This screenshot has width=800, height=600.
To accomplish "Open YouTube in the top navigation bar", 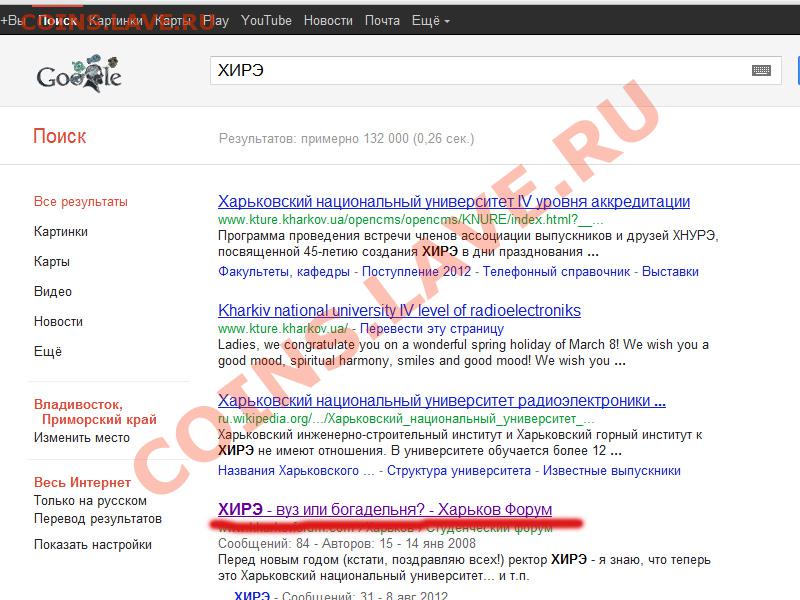I will click(266, 20).
